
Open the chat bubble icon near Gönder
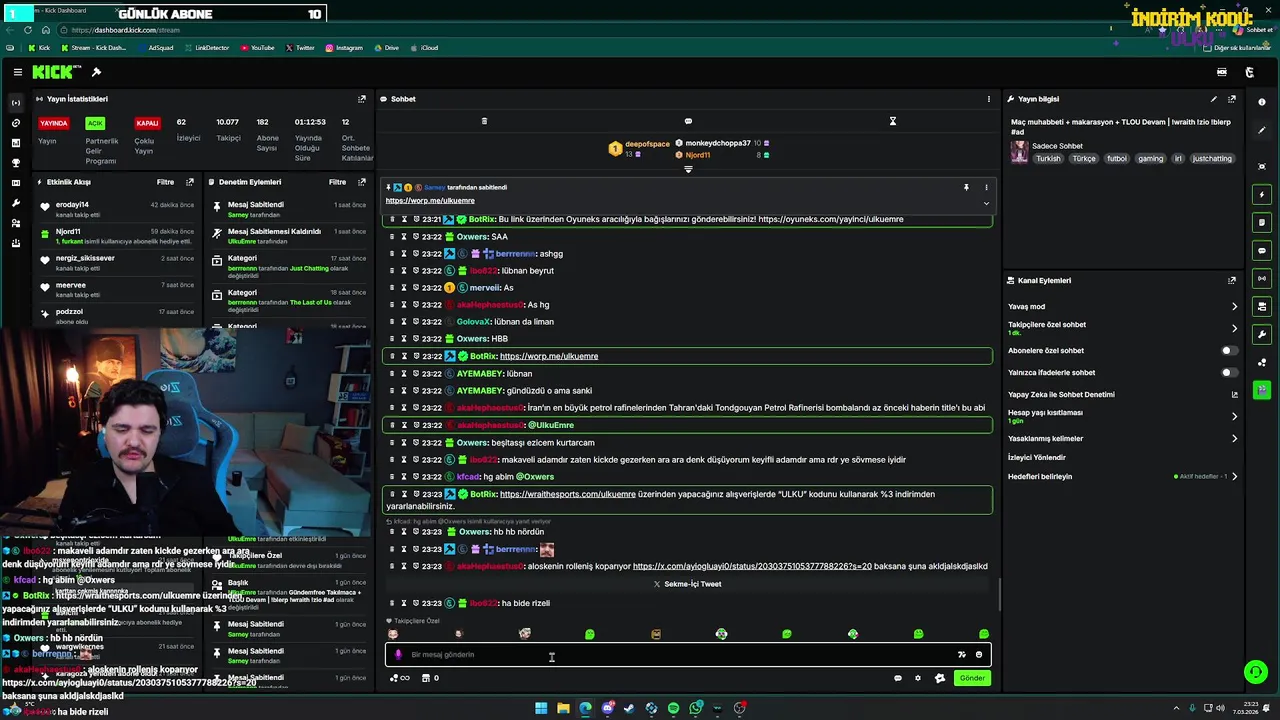[x=898, y=678]
